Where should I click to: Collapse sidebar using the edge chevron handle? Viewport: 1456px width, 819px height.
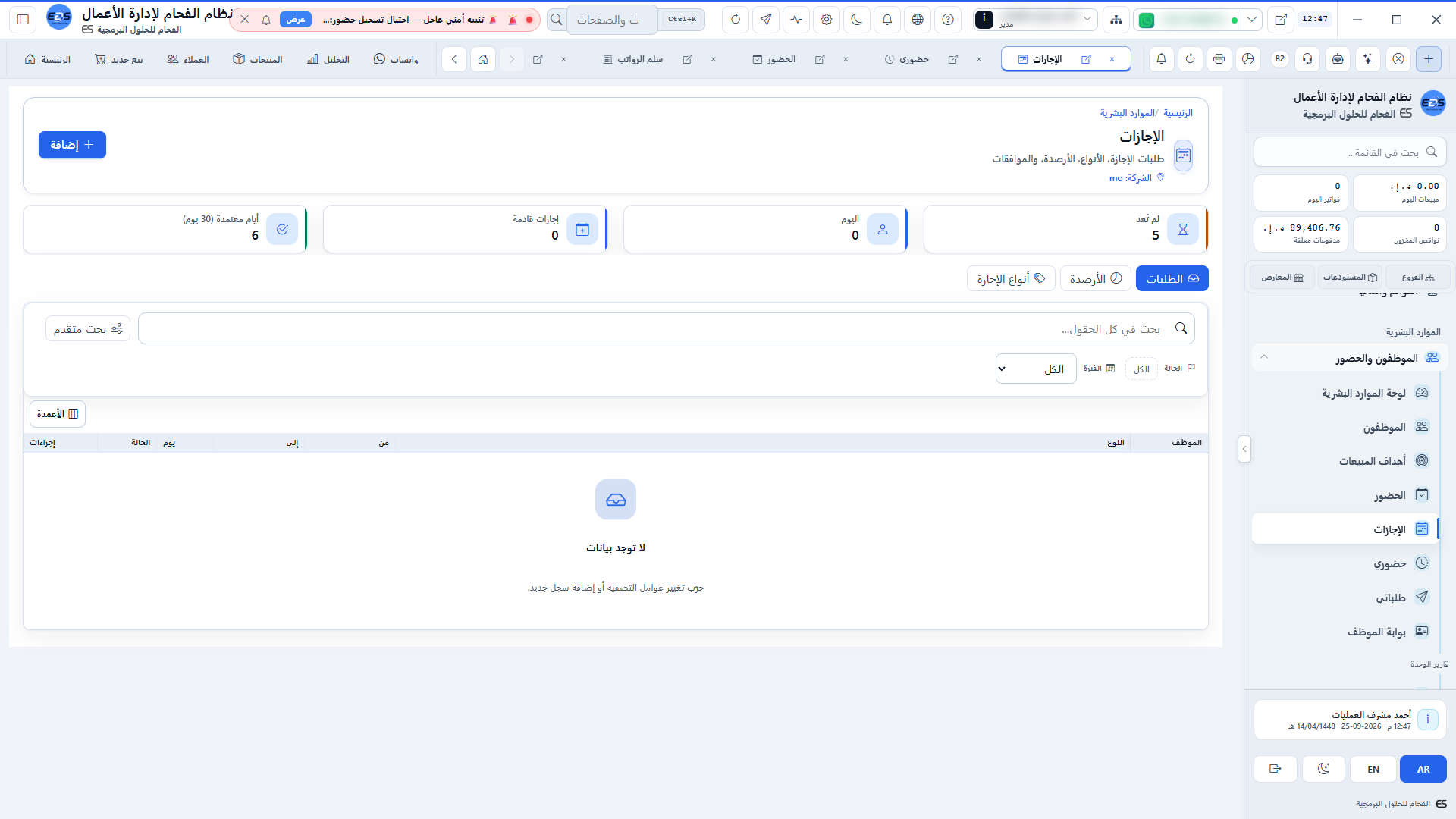pos(1244,449)
